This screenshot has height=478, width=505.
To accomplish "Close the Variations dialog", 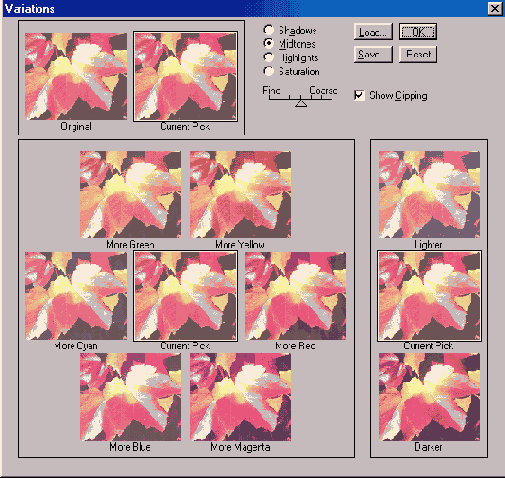I will click(x=495, y=9).
